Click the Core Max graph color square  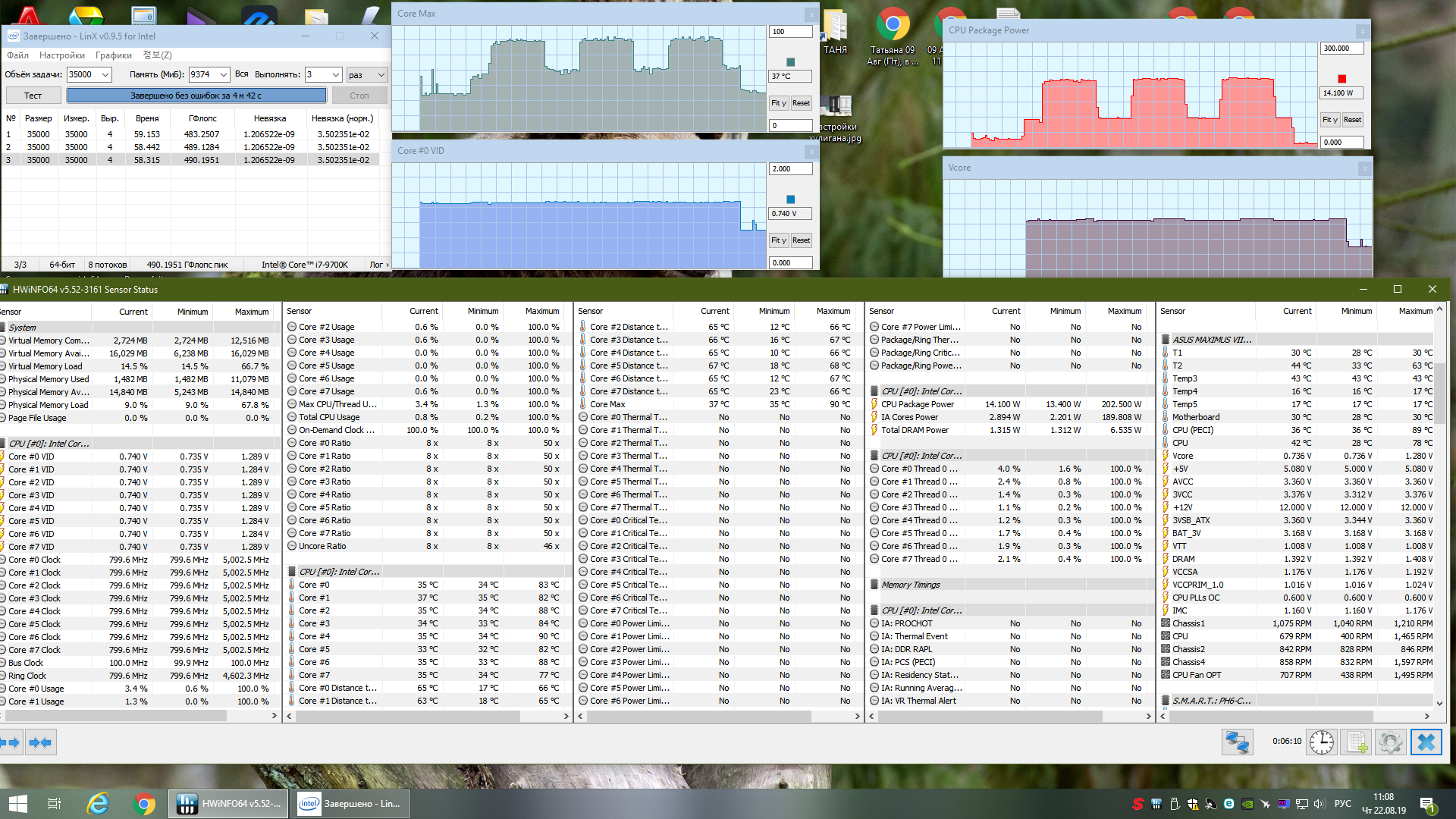coord(790,62)
